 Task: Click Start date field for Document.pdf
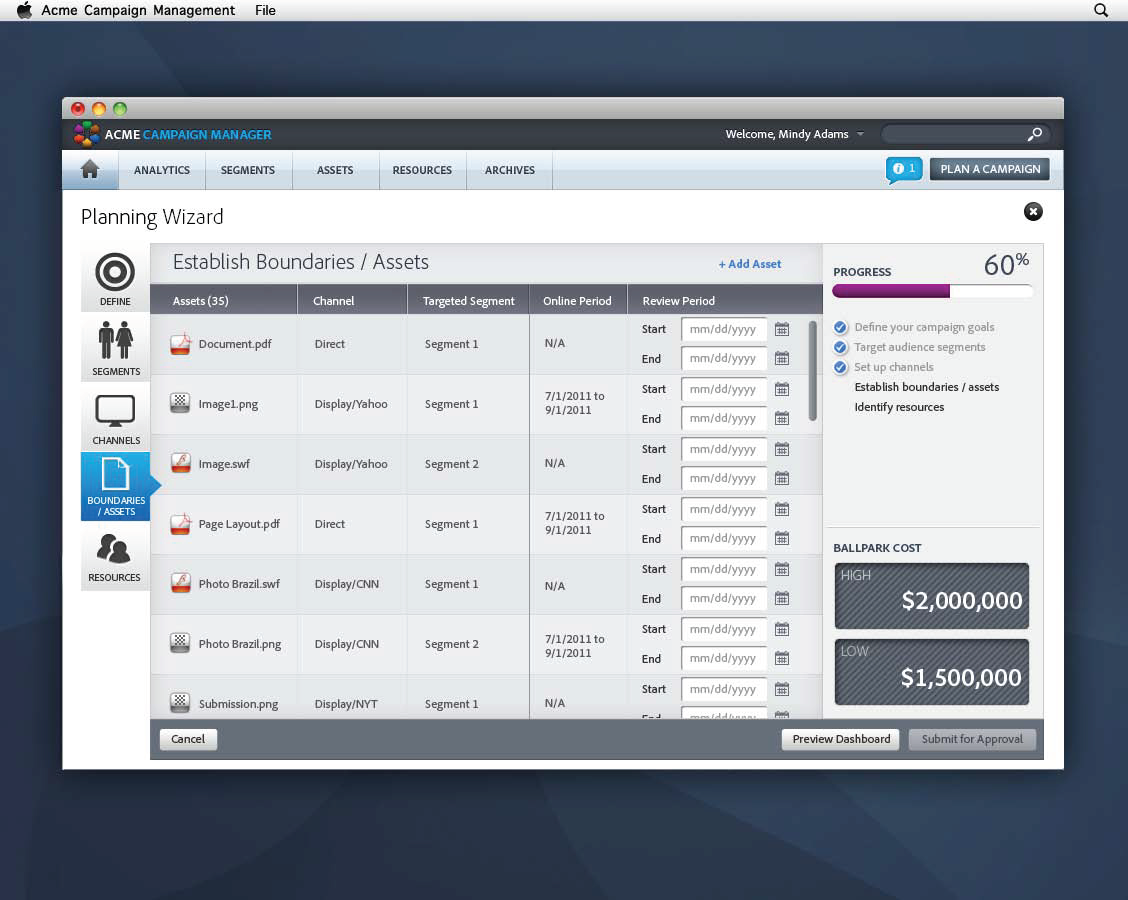tap(724, 329)
